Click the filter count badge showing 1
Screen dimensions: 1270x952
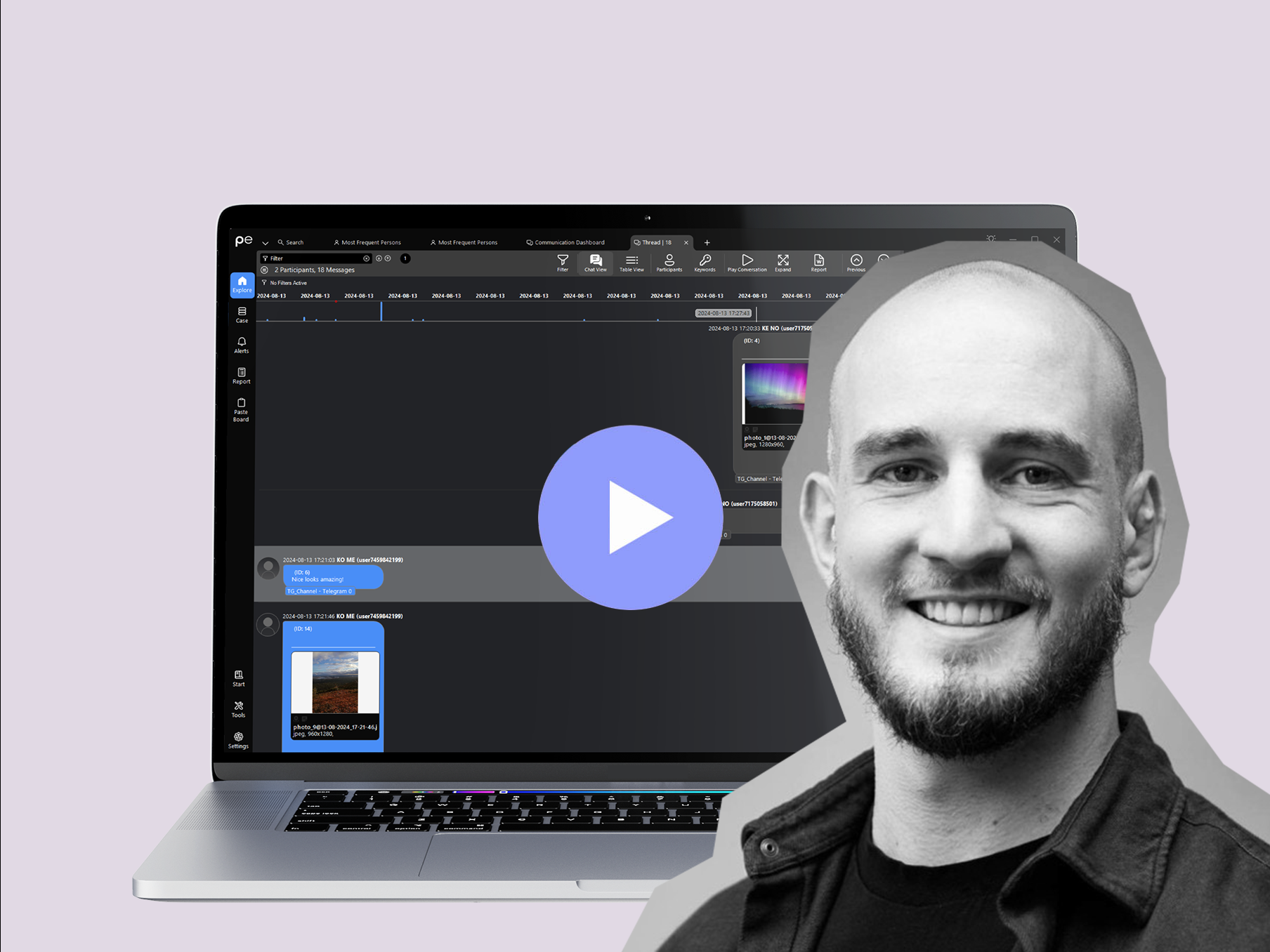click(x=405, y=258)
